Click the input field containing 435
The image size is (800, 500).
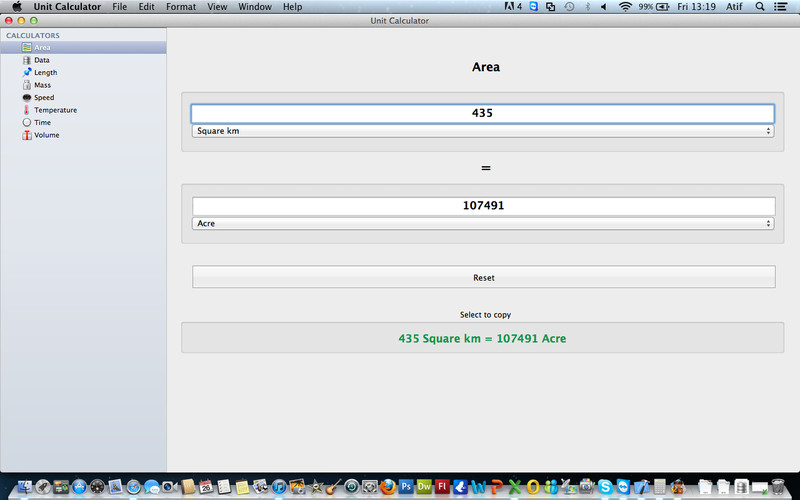click(483, 113)
